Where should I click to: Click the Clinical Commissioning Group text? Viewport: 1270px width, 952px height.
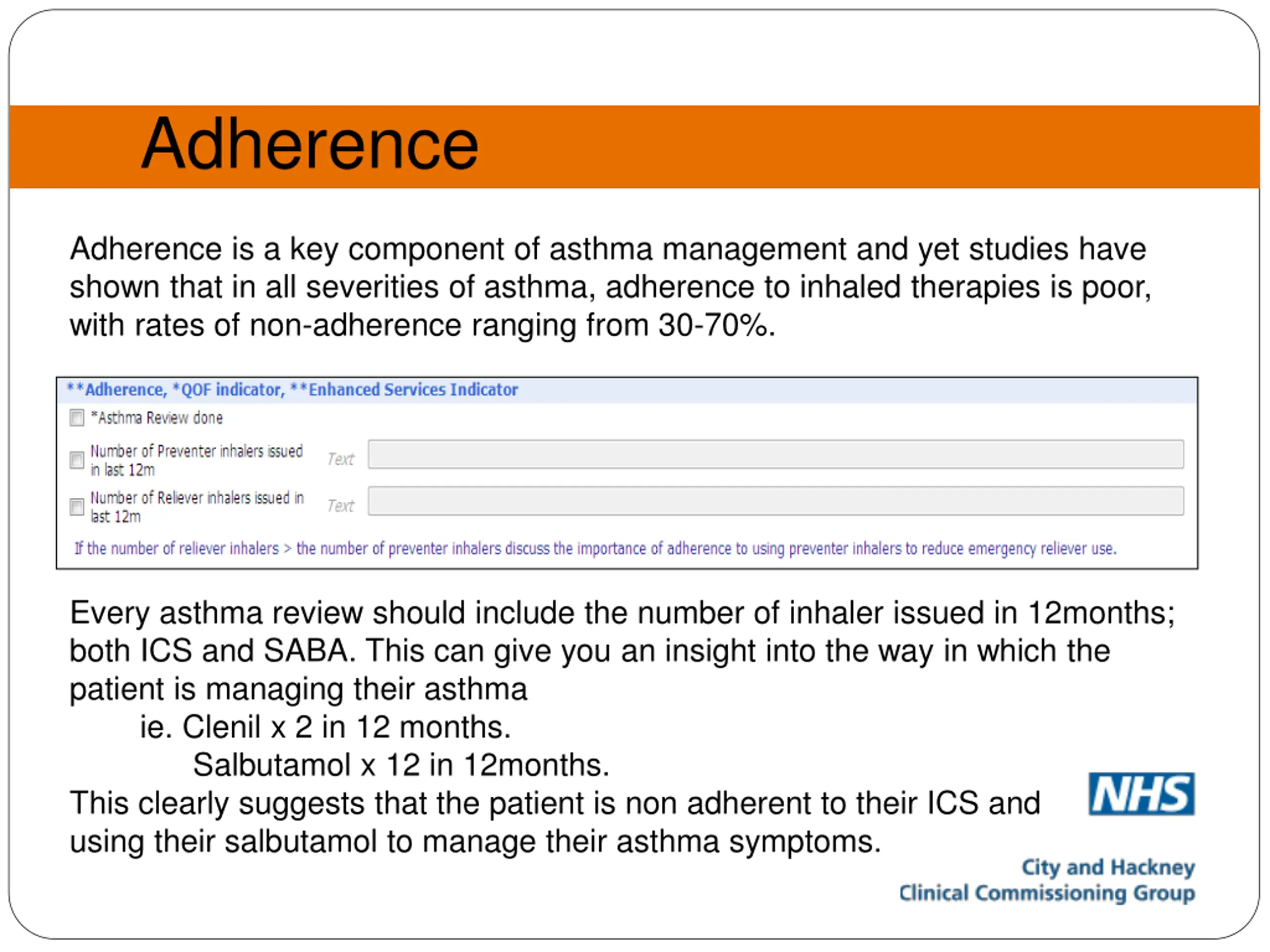pyautogui.click(x=1047, y=893)
